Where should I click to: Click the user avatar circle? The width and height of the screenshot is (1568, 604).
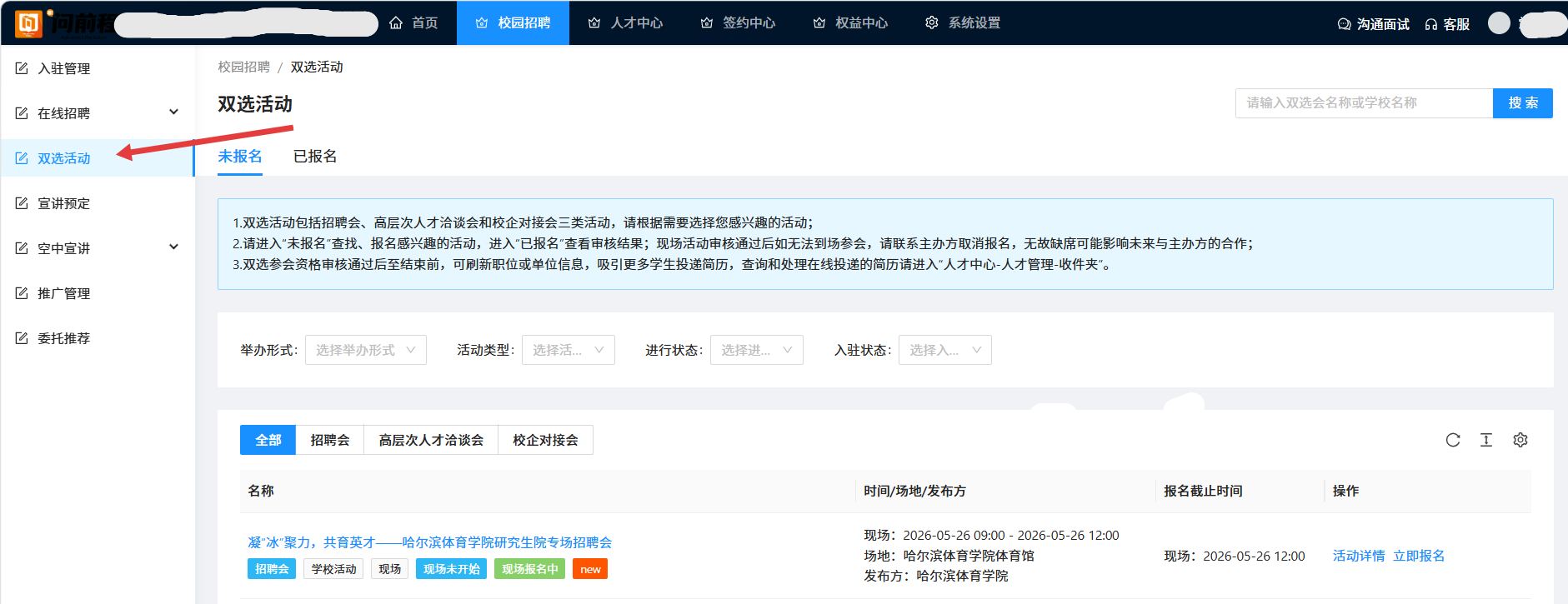[x=1499, y=23]
